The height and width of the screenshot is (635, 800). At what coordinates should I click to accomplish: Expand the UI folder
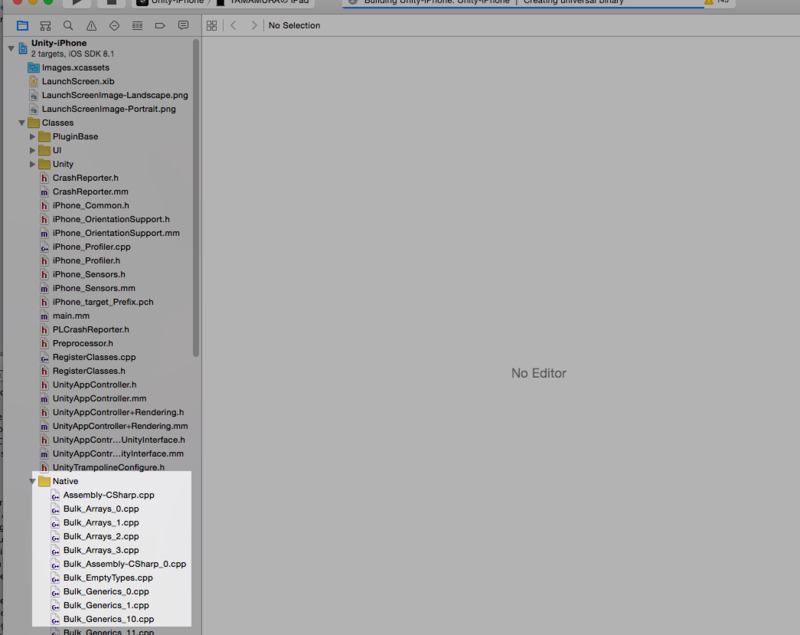click(32, 150)
